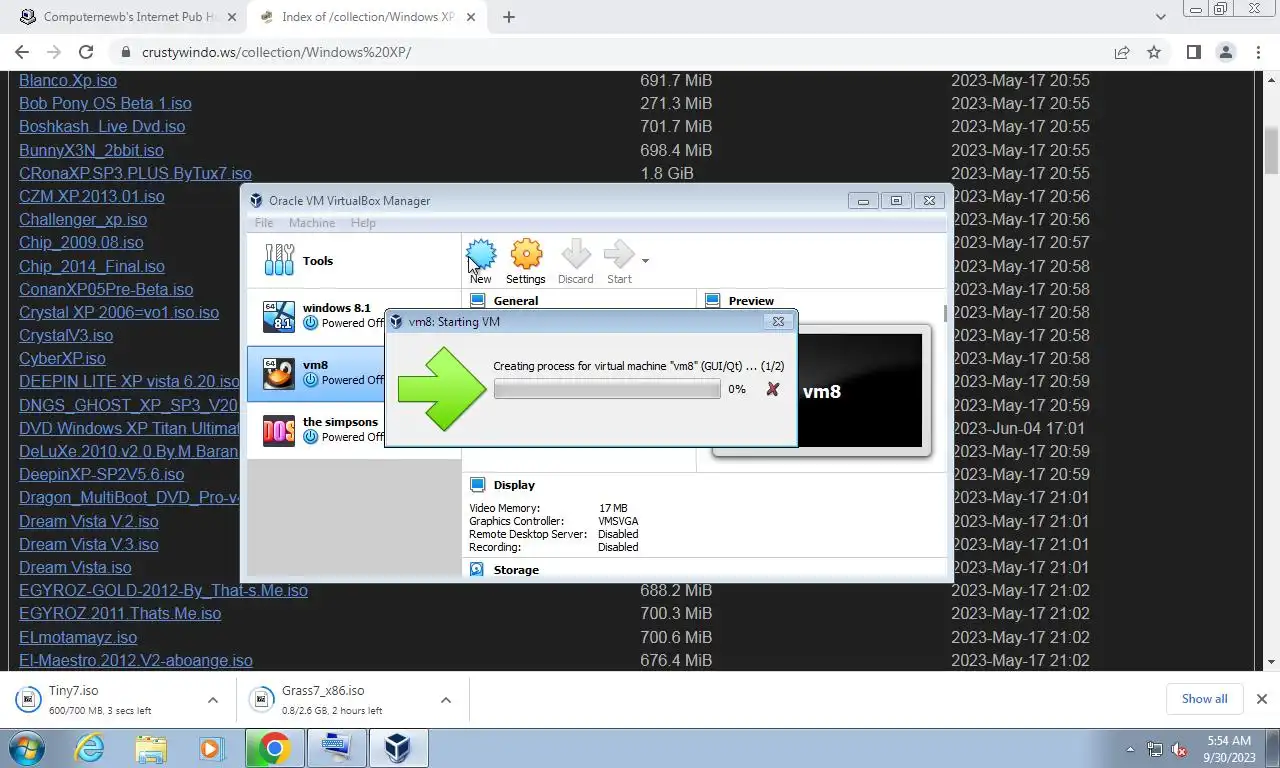This screenshot has height=768, width=1280.
Task: Open Chip_2009.08.iso link
Action: pyautogui.click(x=81, y=242)
